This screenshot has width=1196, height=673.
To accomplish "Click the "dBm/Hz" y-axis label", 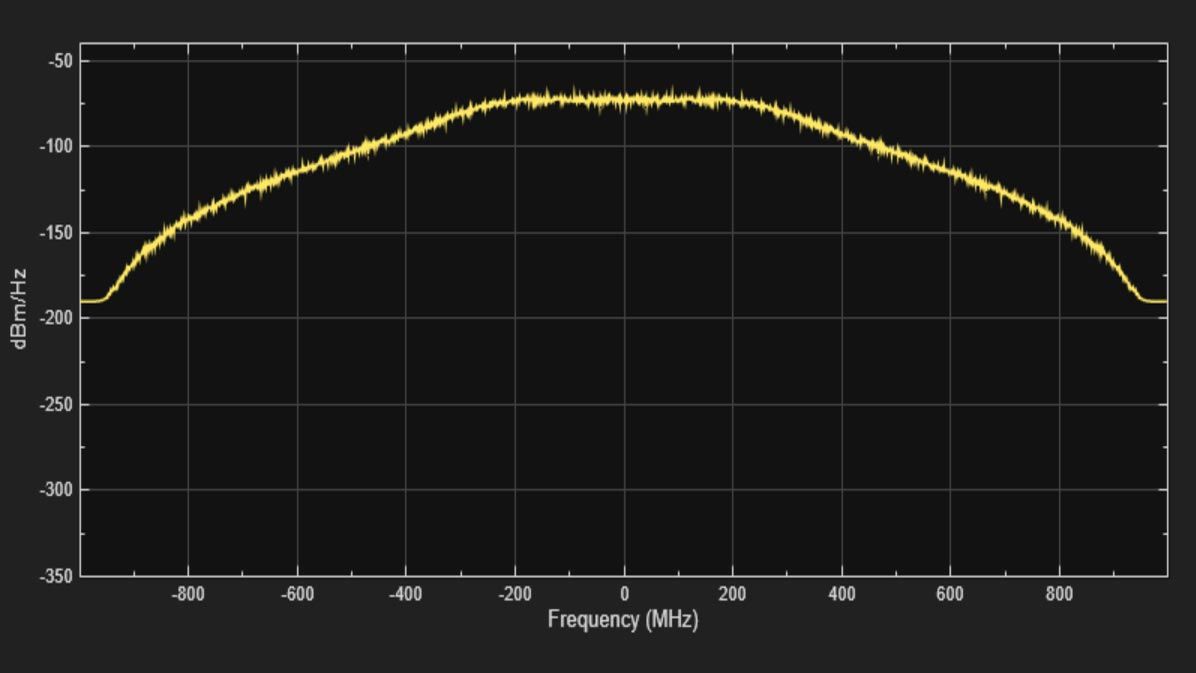I will click(x=19, y=308).
